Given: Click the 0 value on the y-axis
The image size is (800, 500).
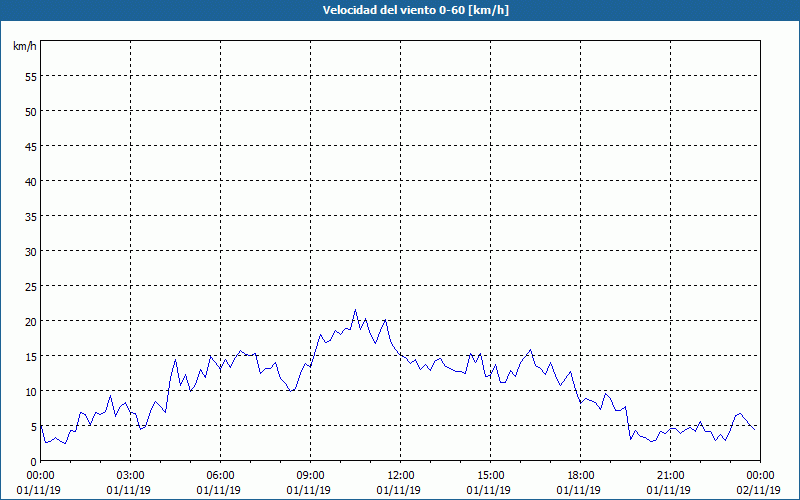Looking at the screenshot, I should [34, 462].
